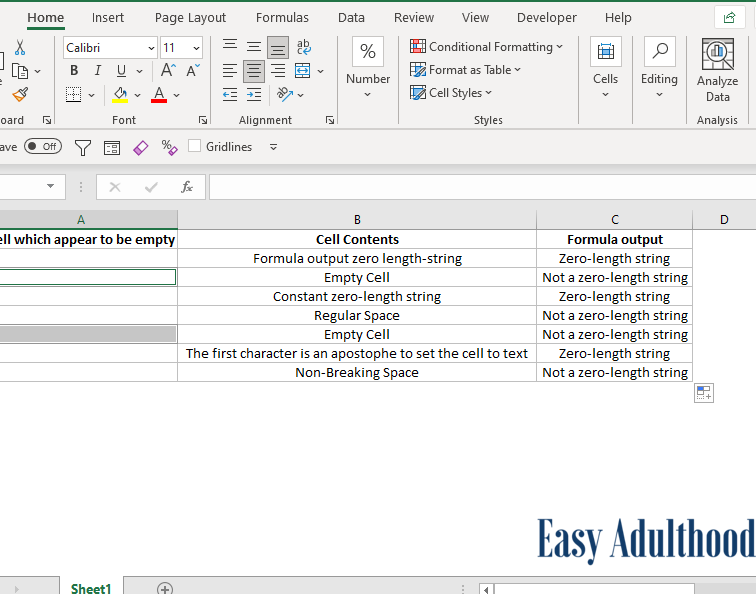Click the Format as Table button

466,70
